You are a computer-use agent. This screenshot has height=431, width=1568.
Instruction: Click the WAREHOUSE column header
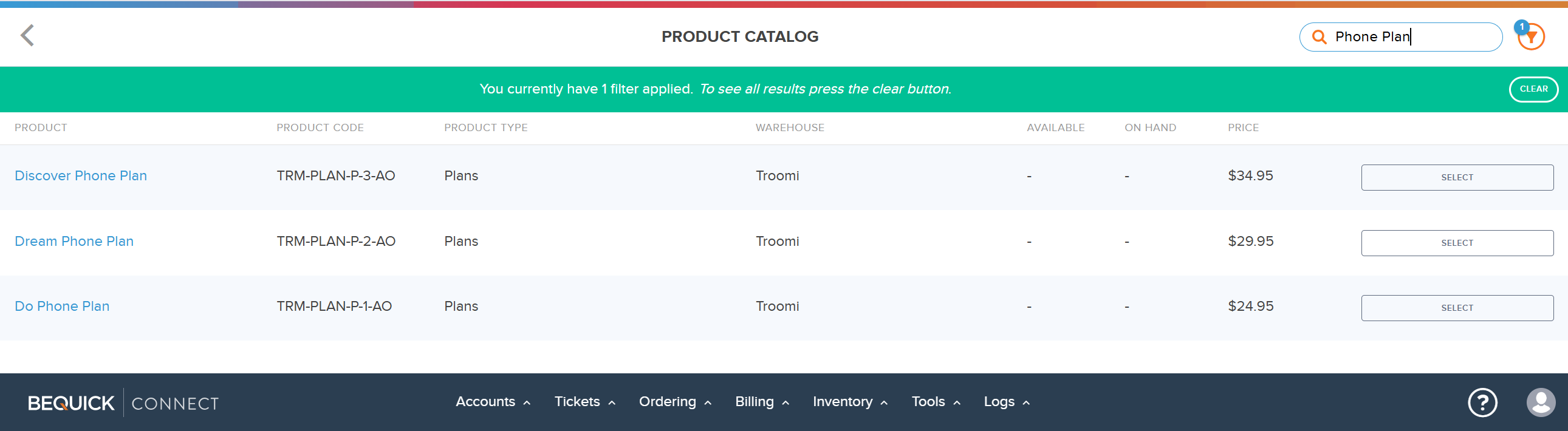tap(790, 127)
